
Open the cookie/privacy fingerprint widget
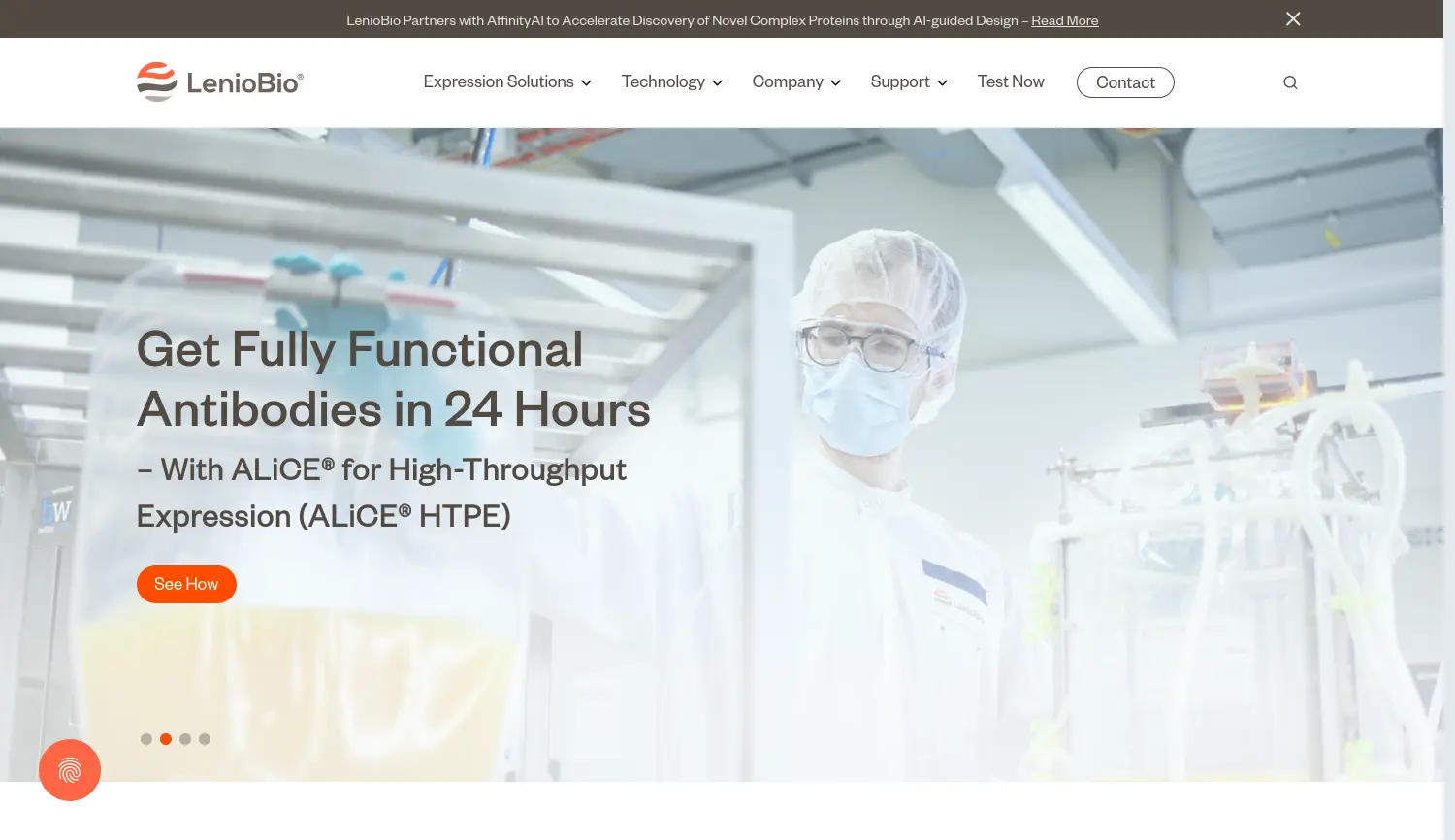(69, 769)
